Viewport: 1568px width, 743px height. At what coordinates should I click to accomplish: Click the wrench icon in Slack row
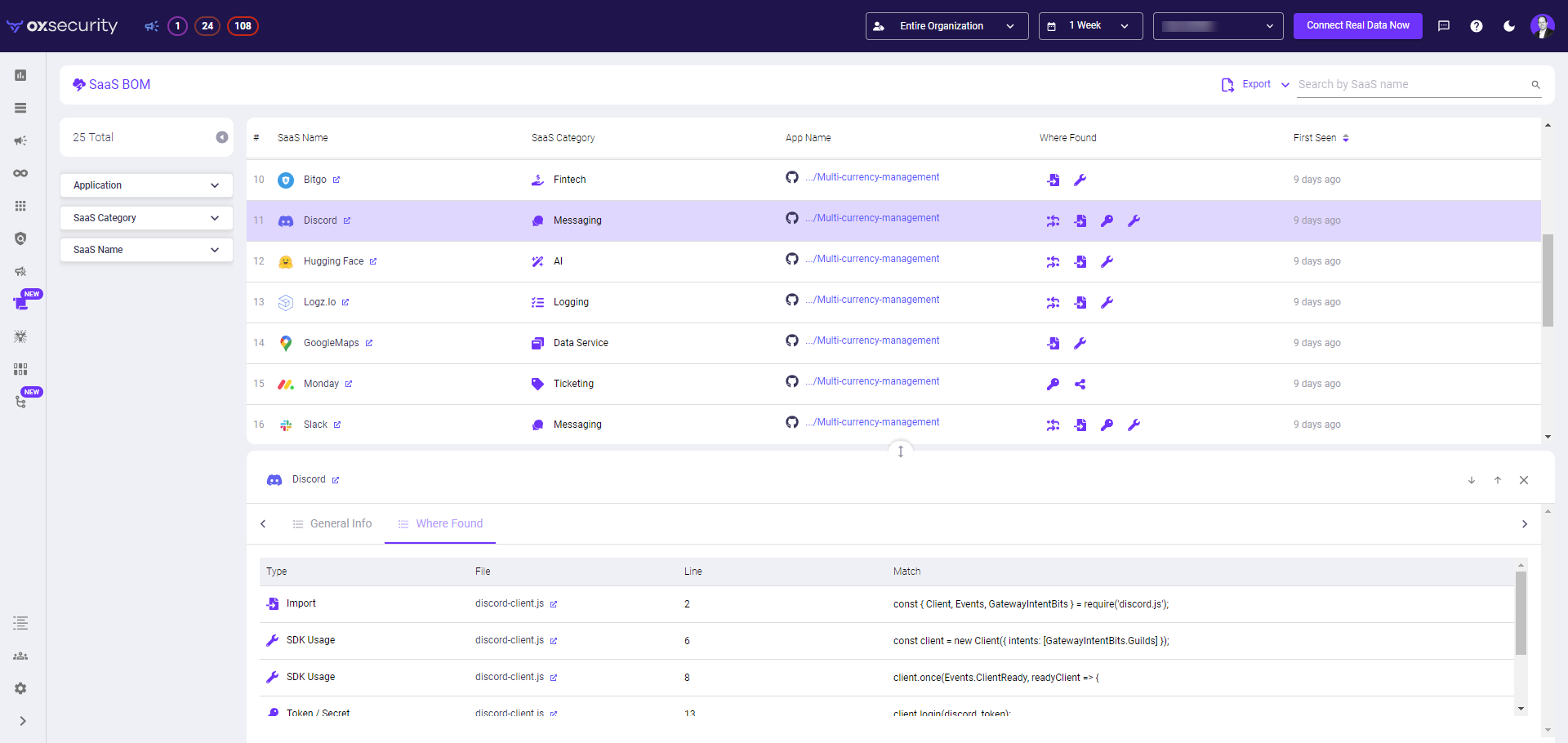pos(1134,425)
